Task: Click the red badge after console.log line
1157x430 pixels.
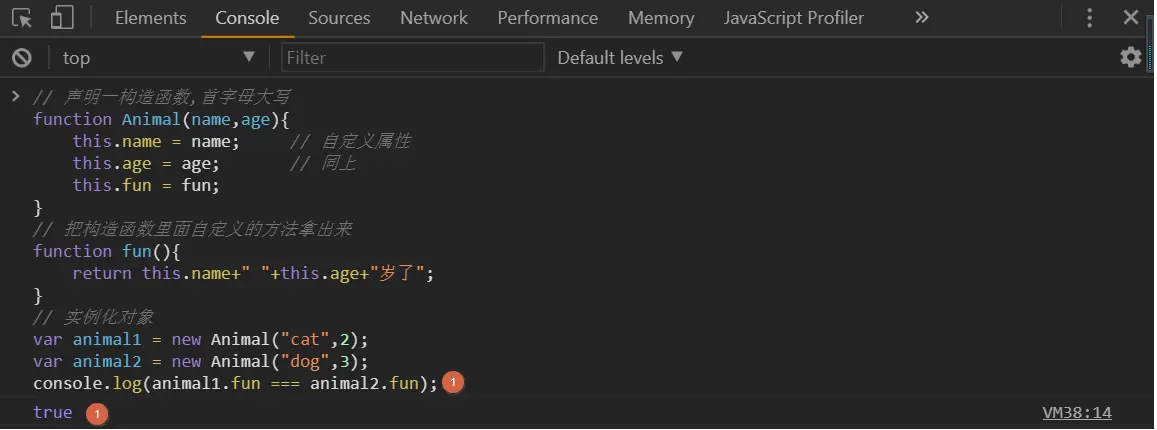Action: [452, 383]
